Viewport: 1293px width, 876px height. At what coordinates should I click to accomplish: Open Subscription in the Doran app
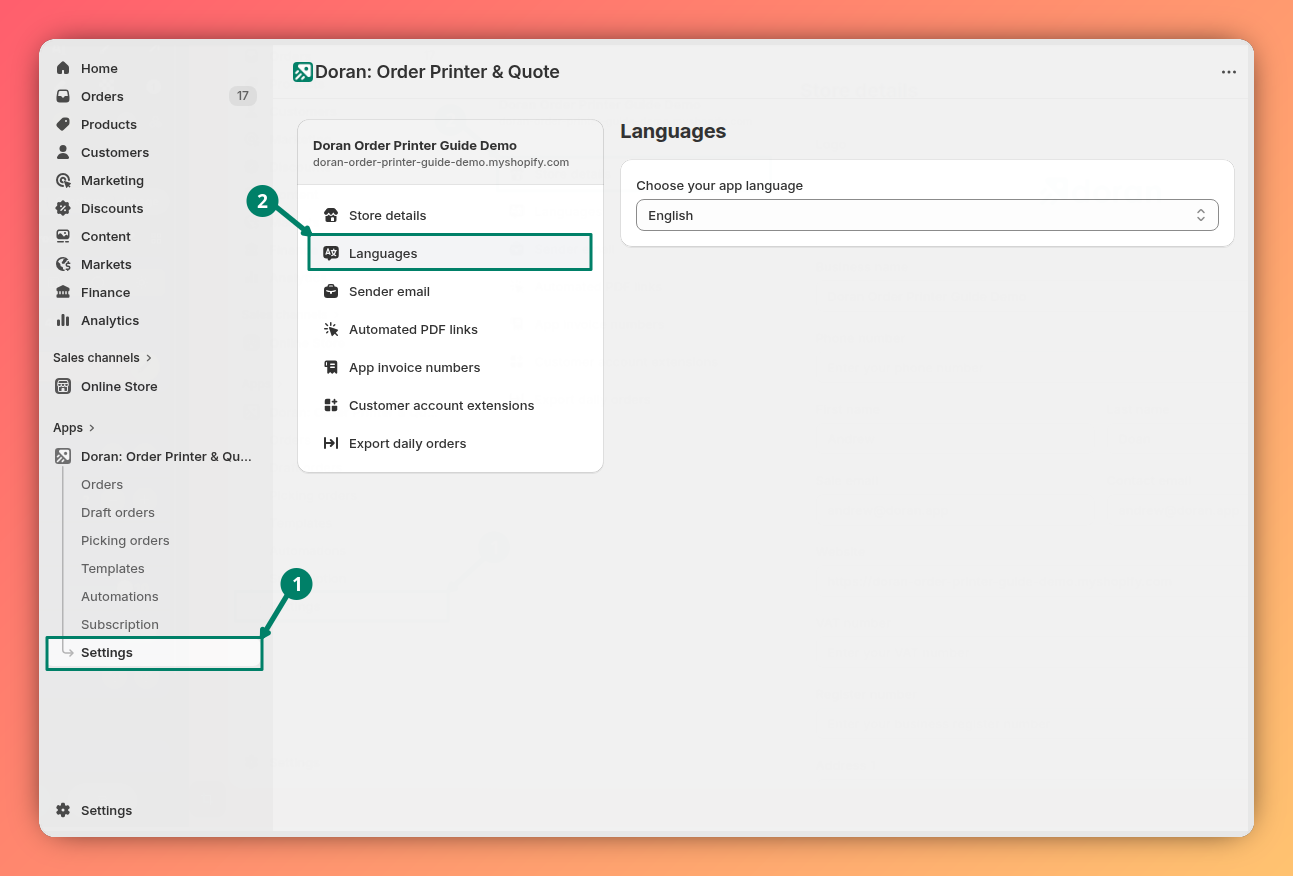[120, 624]
